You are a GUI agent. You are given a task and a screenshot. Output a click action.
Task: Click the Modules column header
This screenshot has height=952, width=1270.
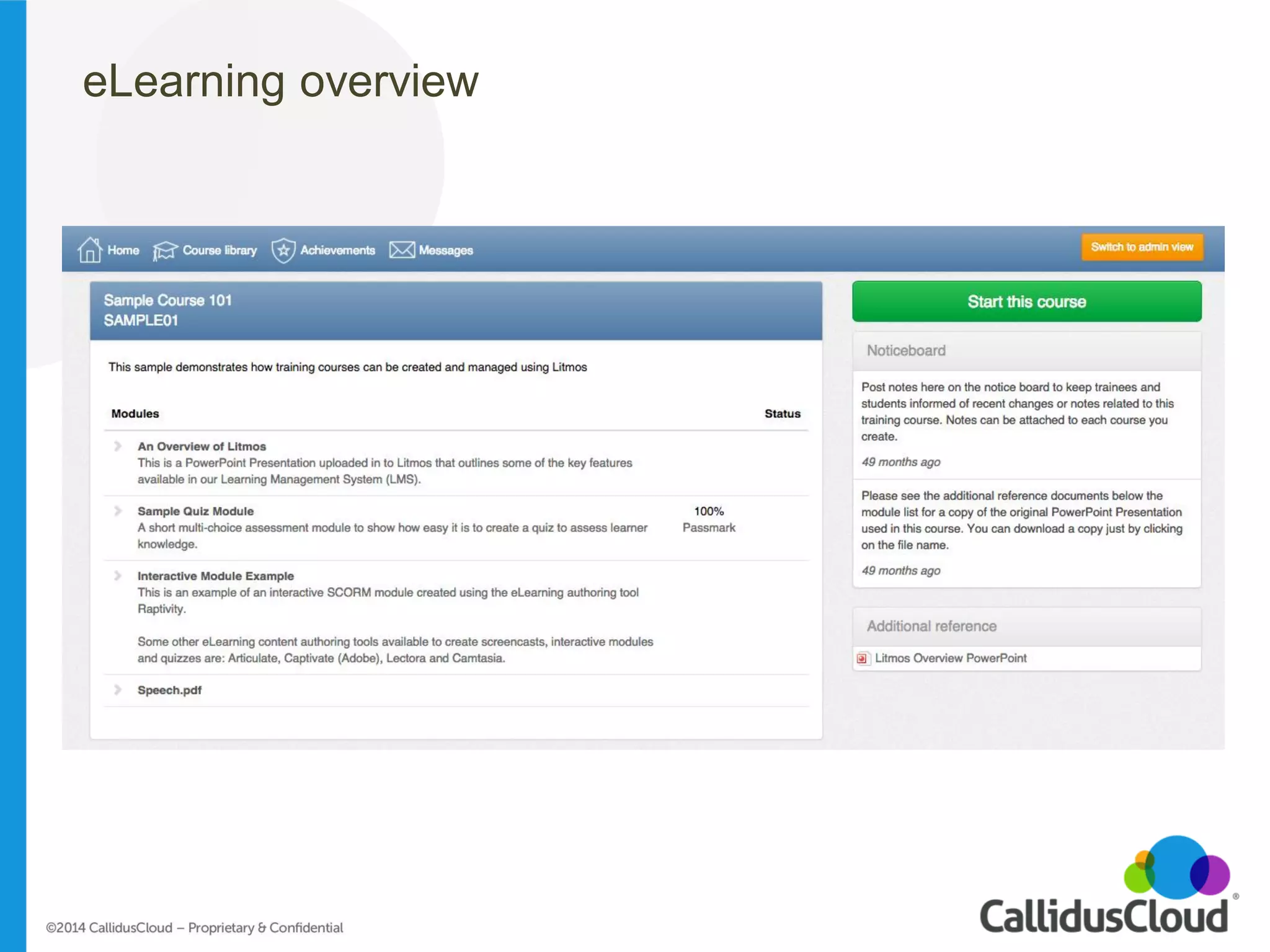coord(135,413)
